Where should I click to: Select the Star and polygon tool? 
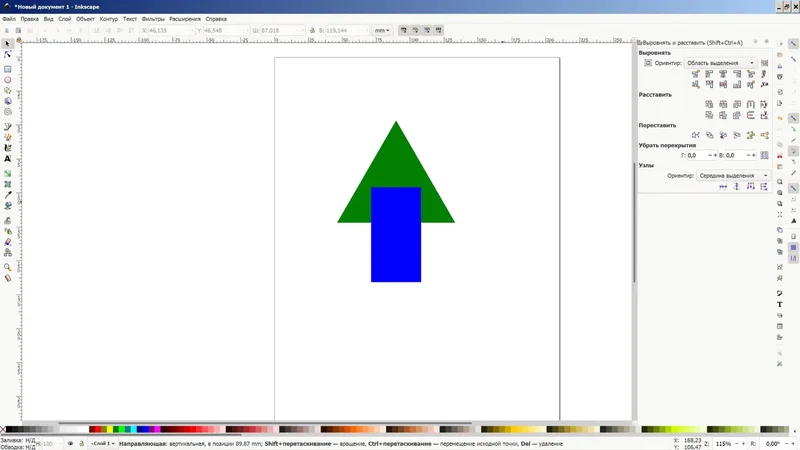pos(8,90)
